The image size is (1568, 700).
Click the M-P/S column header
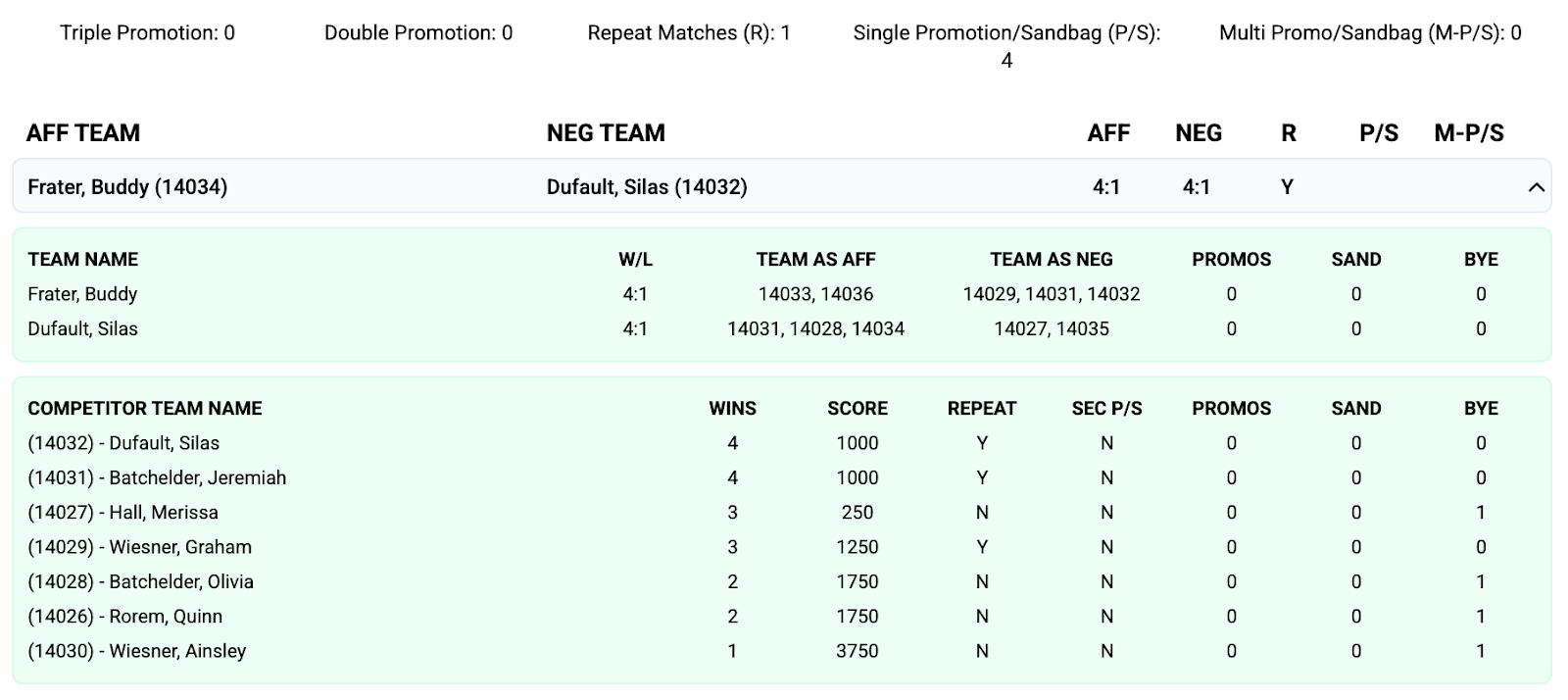(1468, 133)
